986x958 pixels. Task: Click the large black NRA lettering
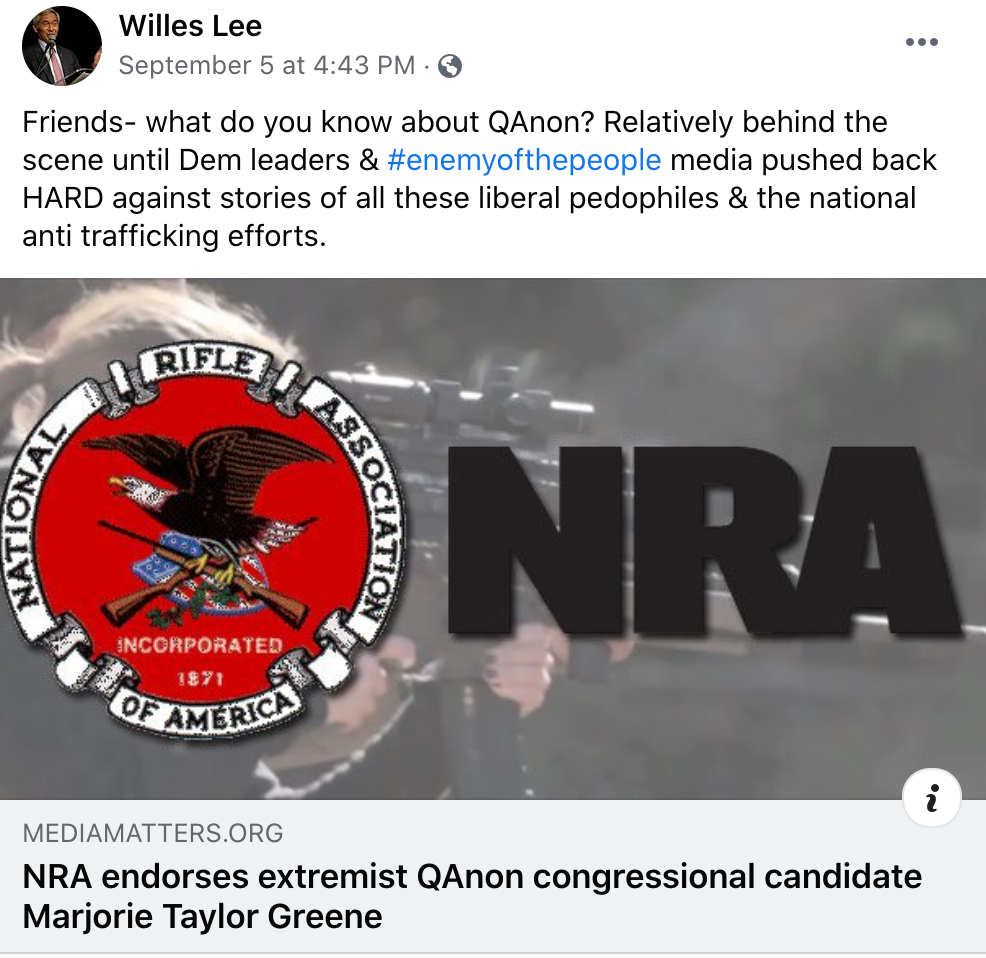point(703,540)
